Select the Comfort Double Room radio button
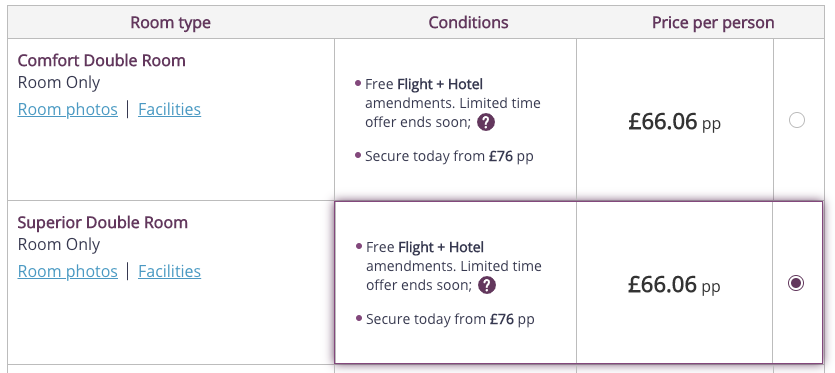 click(x=797, y=120)
